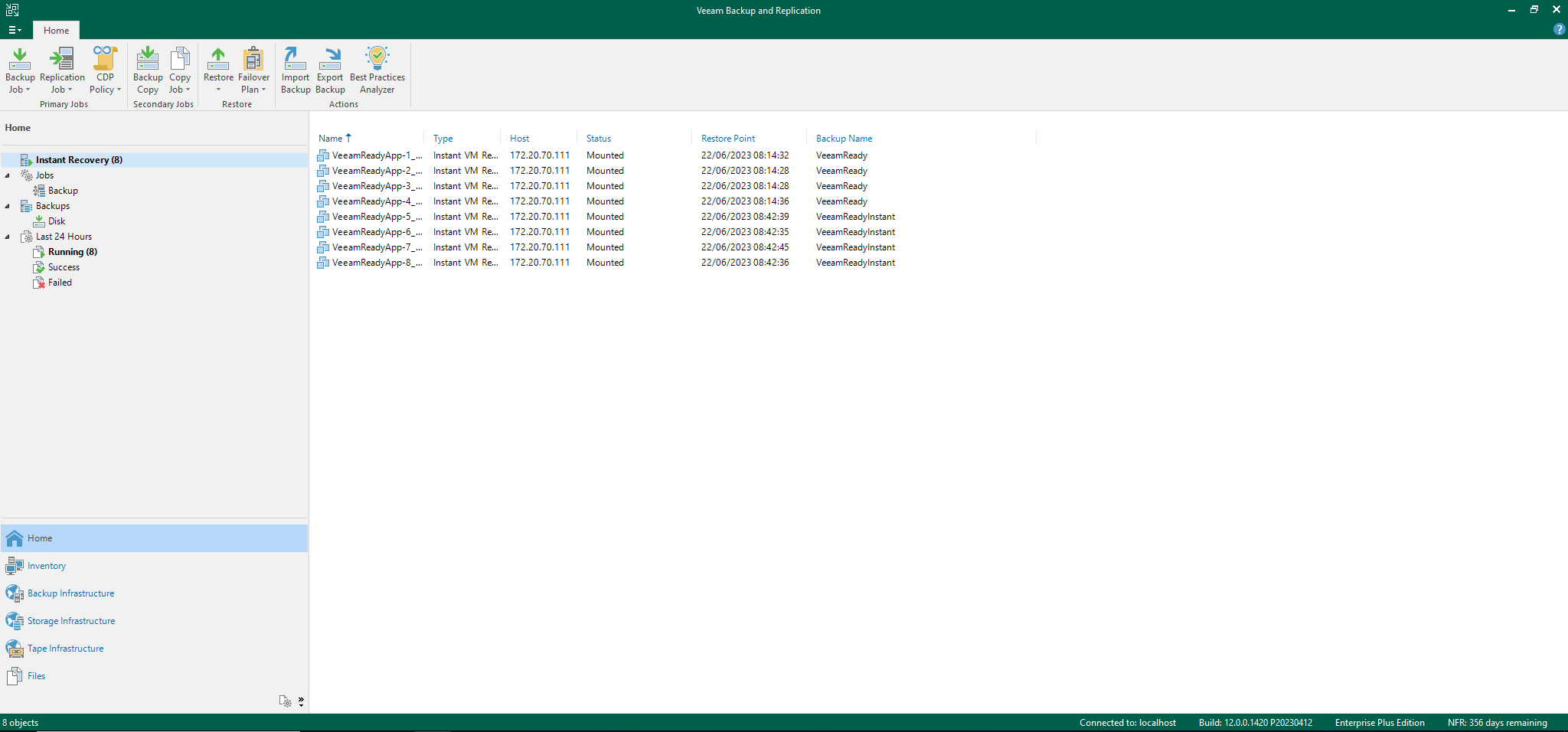Image resolution: width=1568 pixels, height=732 pixels.
Task: Switch to the Inventory view
Action: tap(154, 566)
